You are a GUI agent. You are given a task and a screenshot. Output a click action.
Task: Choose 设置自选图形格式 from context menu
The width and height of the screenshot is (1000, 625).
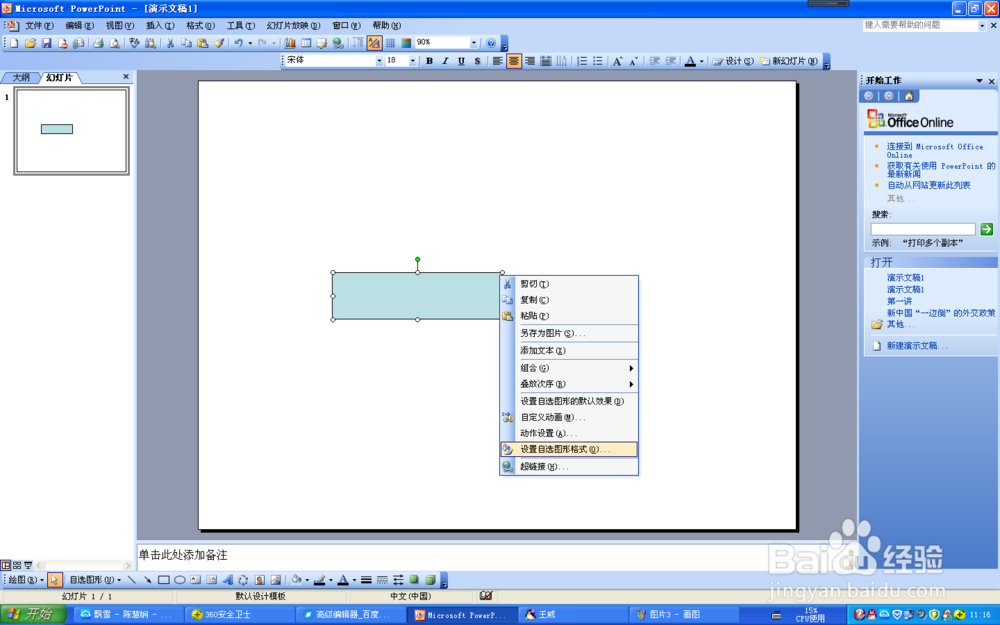[569, 449]
